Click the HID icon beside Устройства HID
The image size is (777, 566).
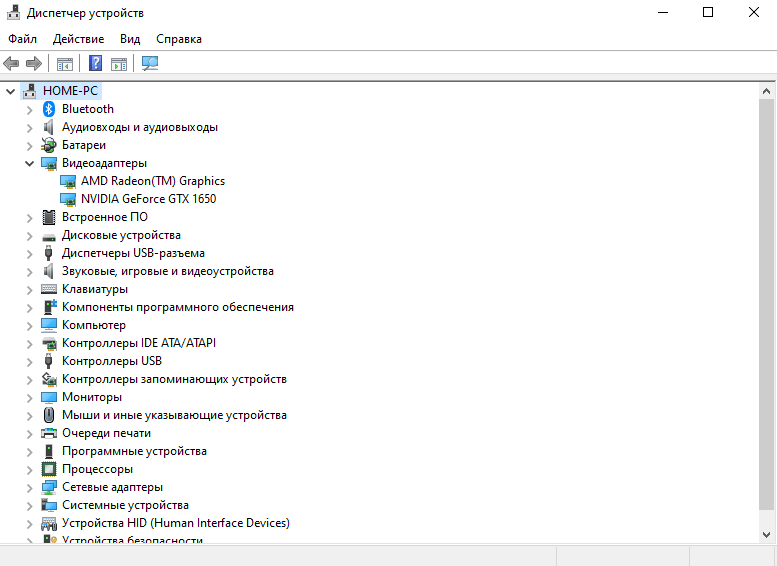pos(49,523)
